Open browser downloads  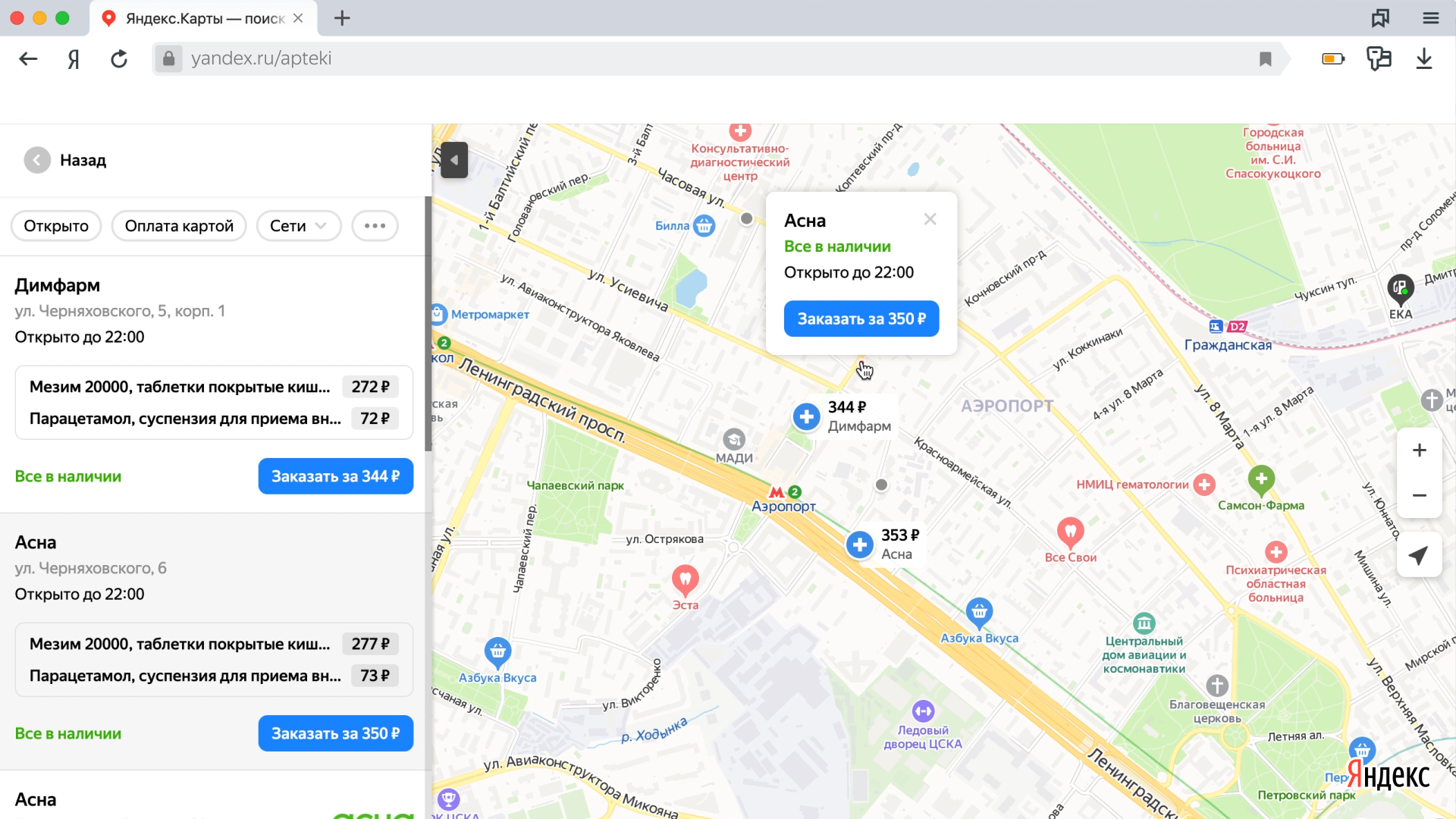(x=1424, y=58)
